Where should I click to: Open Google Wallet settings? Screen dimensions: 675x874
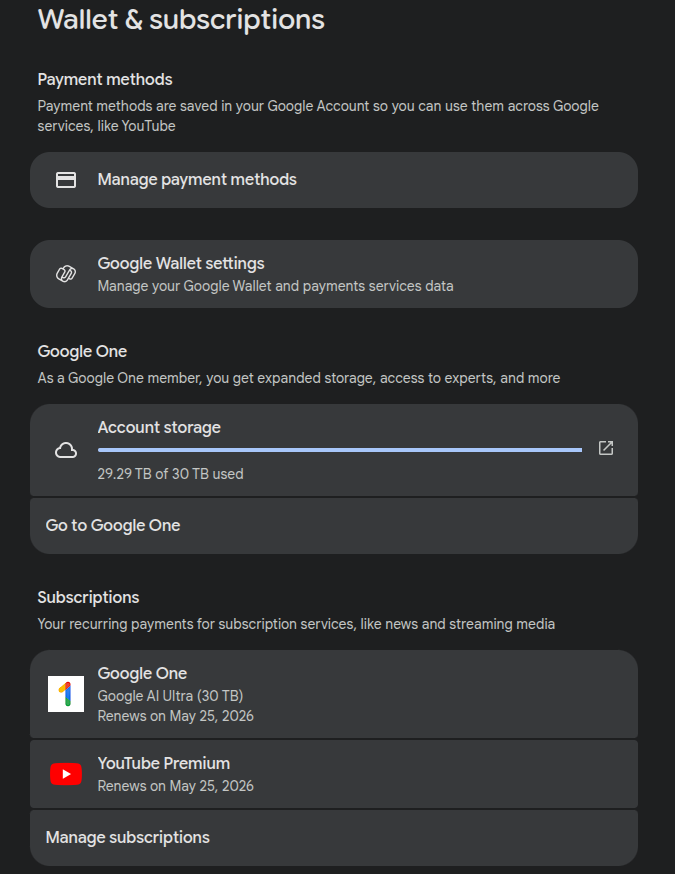click(x=334, y=274)
